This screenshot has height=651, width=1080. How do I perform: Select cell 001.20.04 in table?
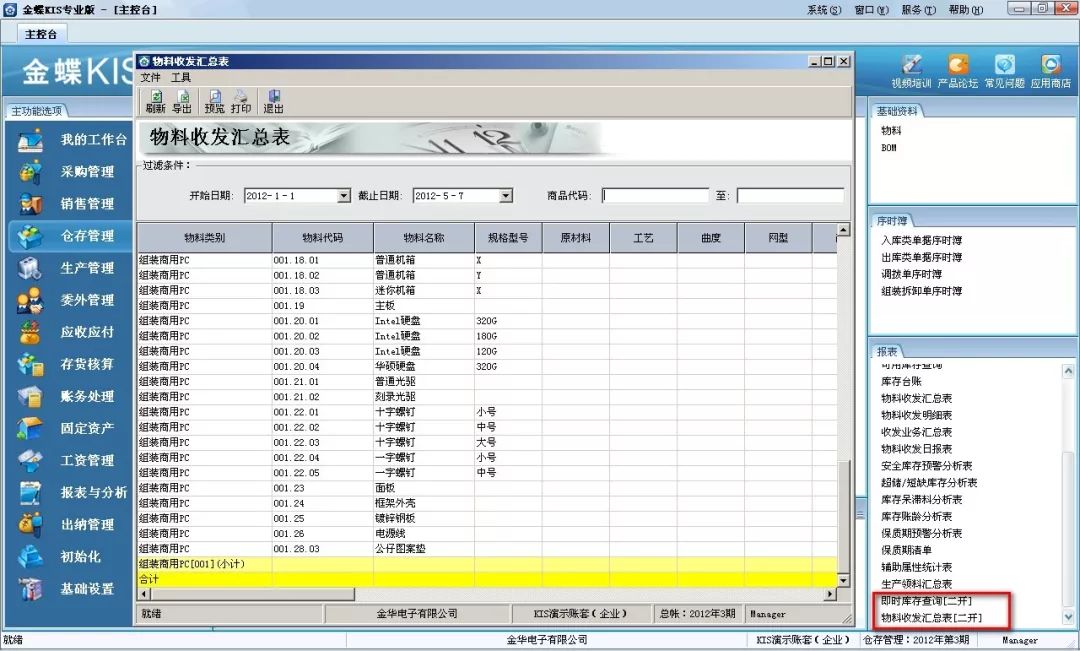(322, 366)
